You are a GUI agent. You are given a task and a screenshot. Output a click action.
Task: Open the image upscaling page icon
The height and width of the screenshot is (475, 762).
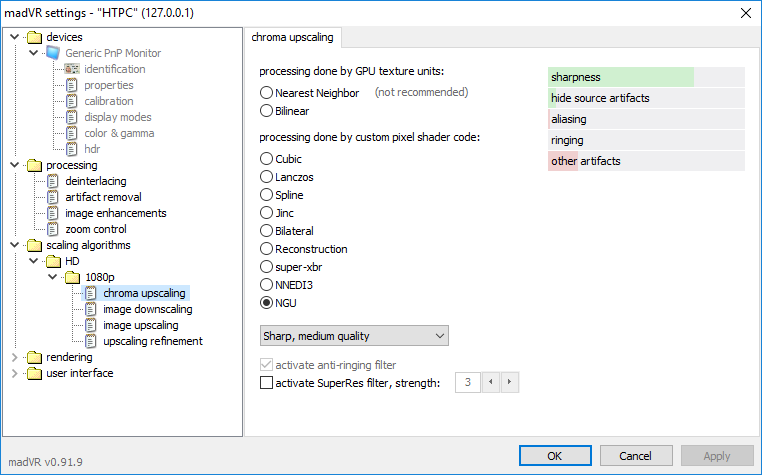pyautogui.click(x=91, y=325)
